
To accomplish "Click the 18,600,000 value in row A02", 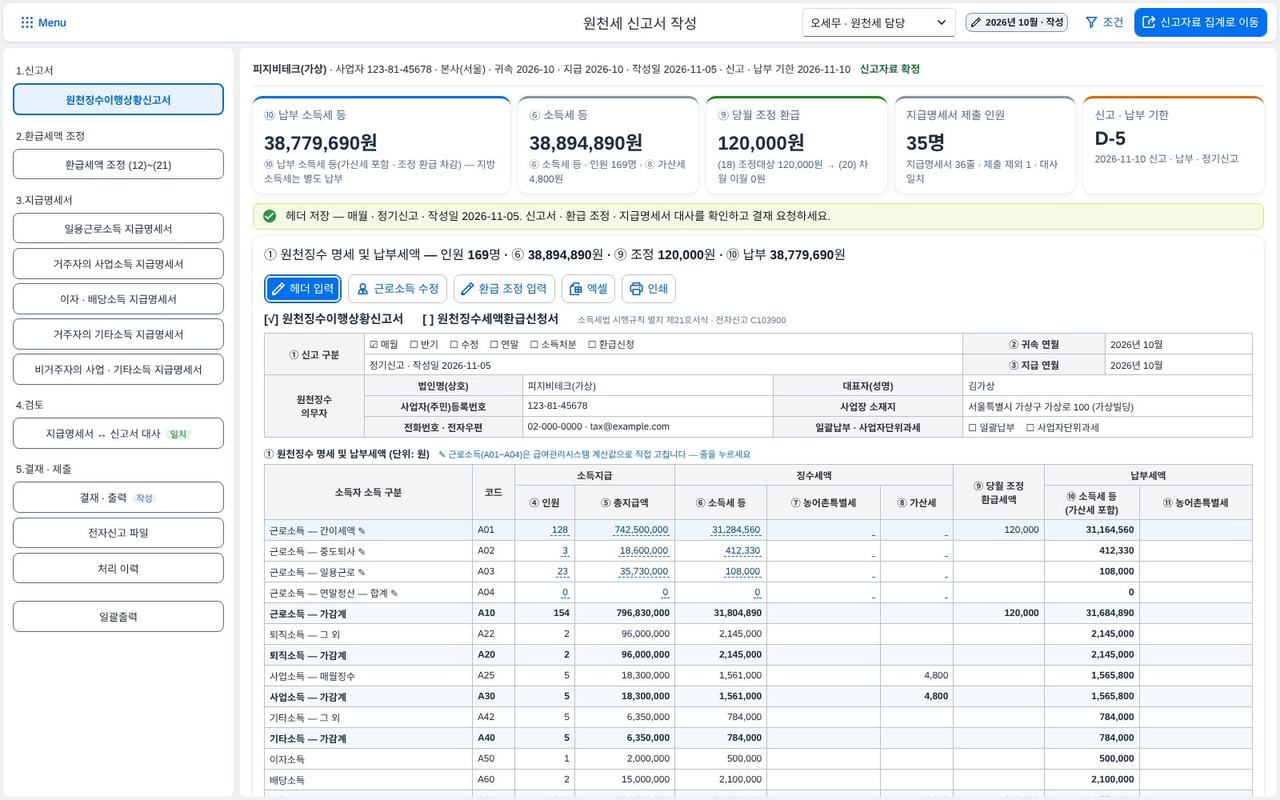I will coord(644,551).
